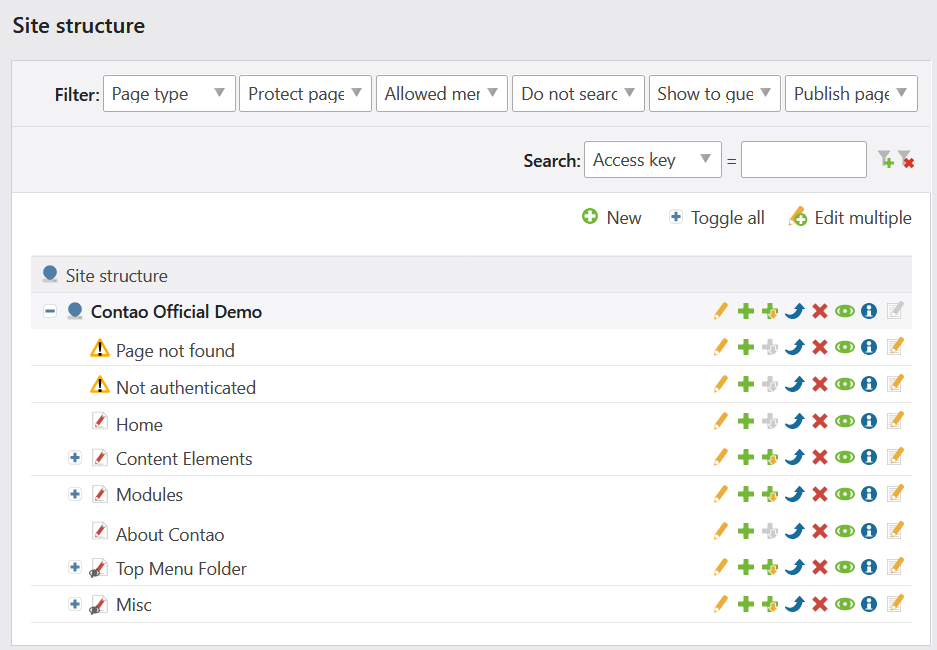937x650 pixels.
Task: Open the Access key search field dropdown
Action: pos(653,160)
